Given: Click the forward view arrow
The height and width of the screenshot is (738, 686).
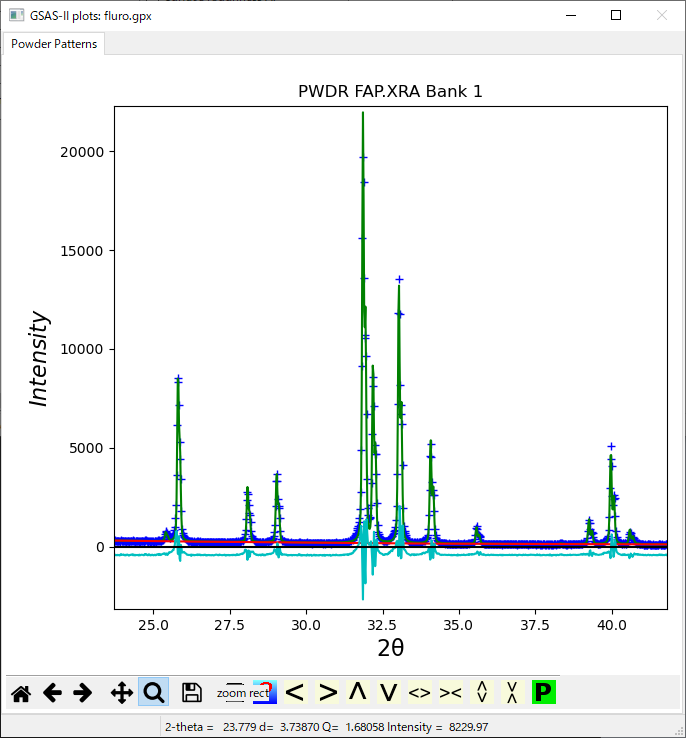Looking at the screenshot, I should tap(83, 692).
